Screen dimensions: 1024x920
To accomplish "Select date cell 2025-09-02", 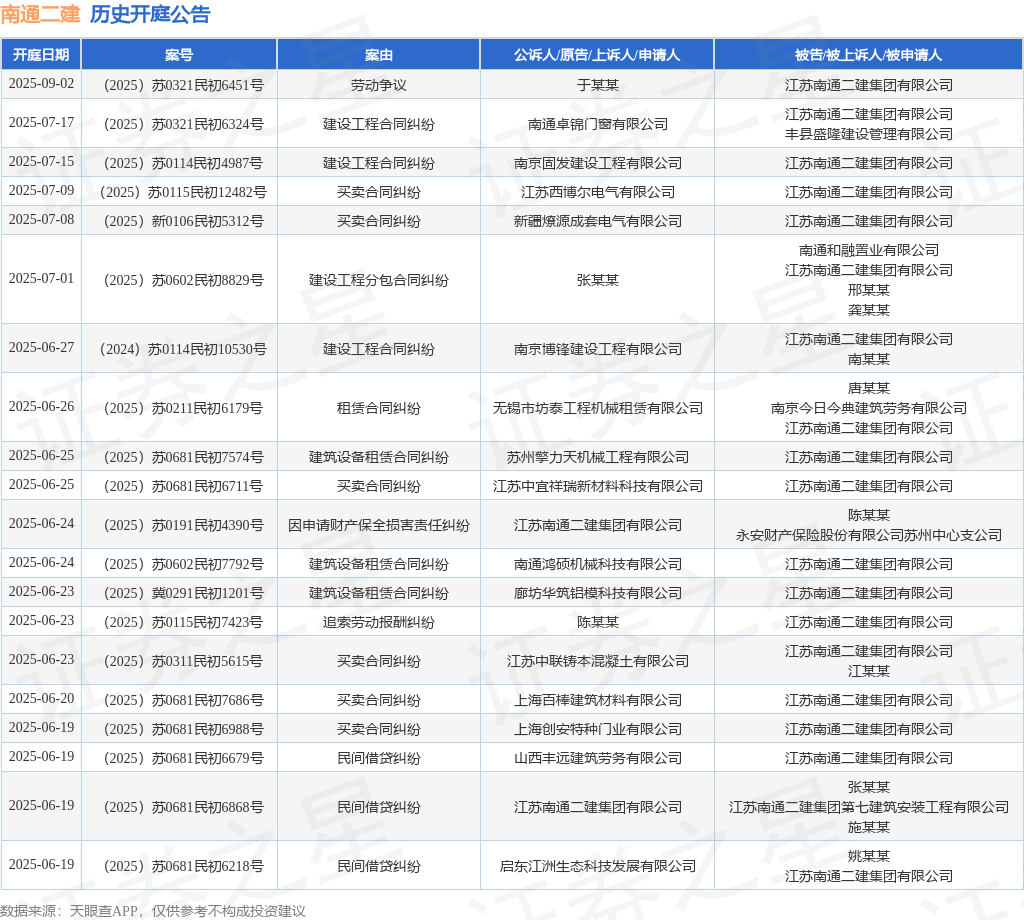I will click(x=41, y=84).
